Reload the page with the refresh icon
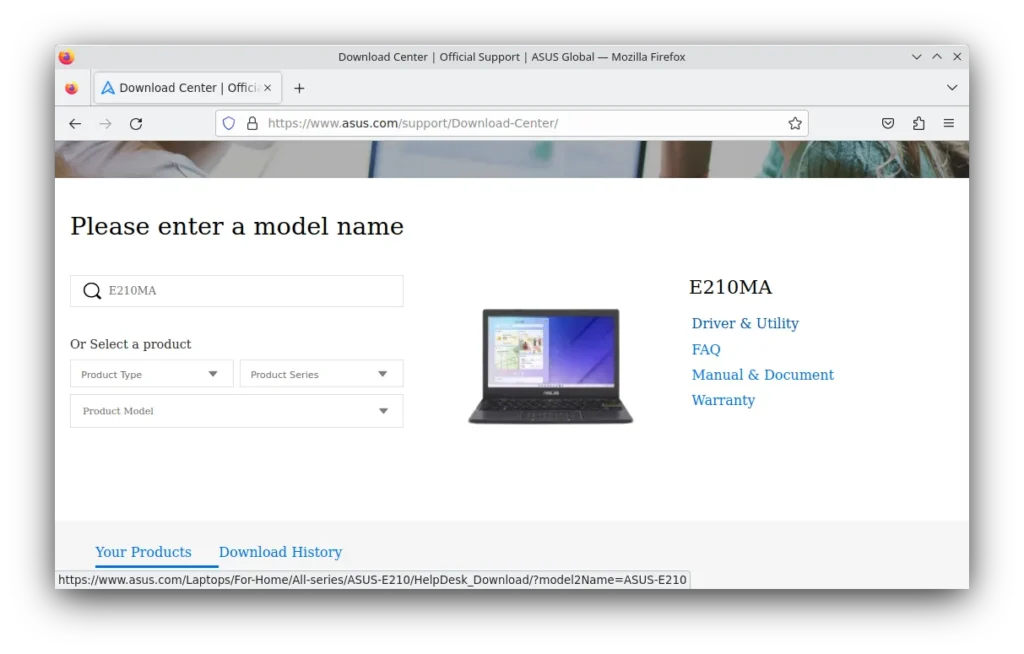 [136, 124]
